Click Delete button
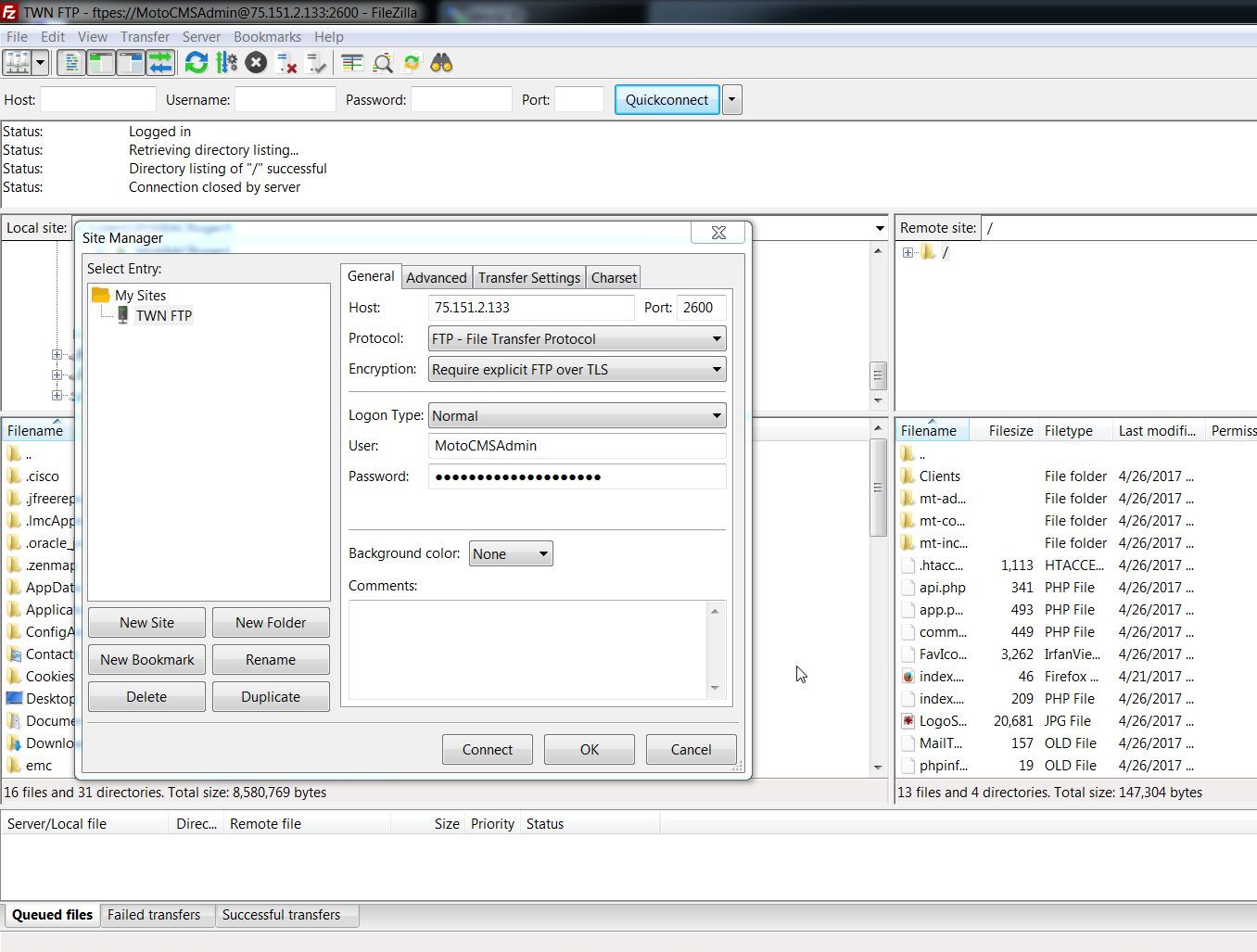1257x952 pixels. (x=146, y=697)
